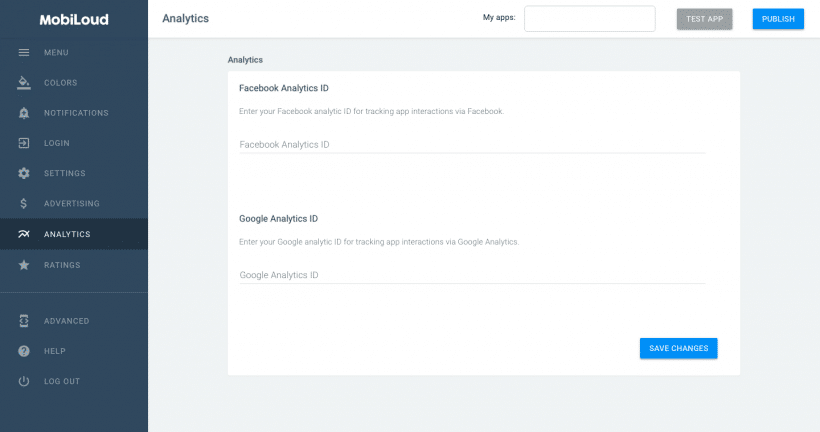Open the My apps dropdown box
Viewport: 820px width, 432px height.
589,19
